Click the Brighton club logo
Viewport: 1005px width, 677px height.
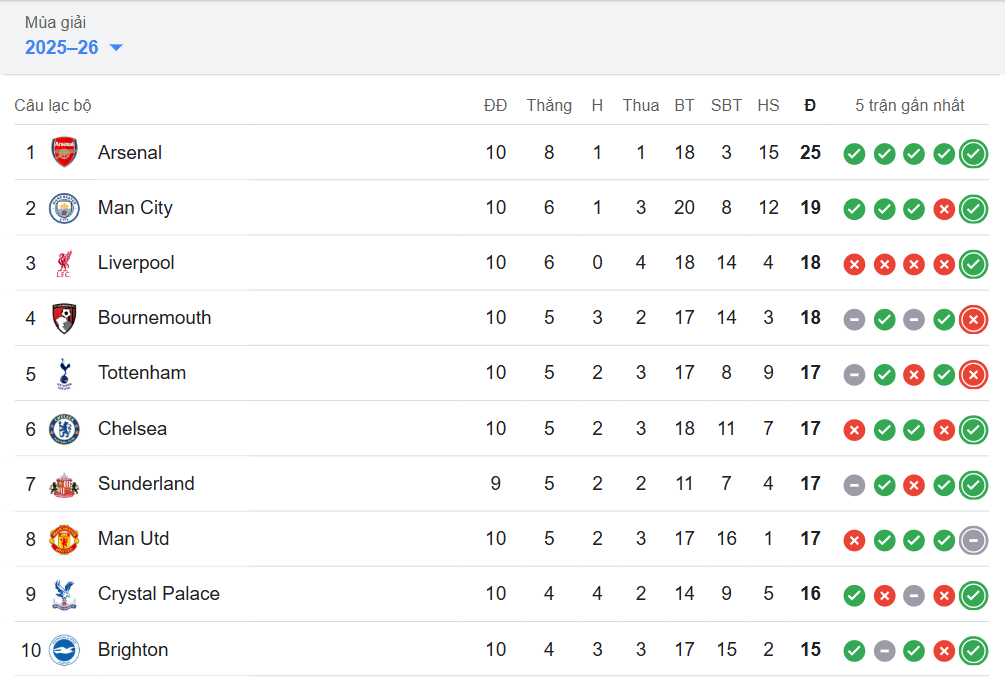point(64,650)
